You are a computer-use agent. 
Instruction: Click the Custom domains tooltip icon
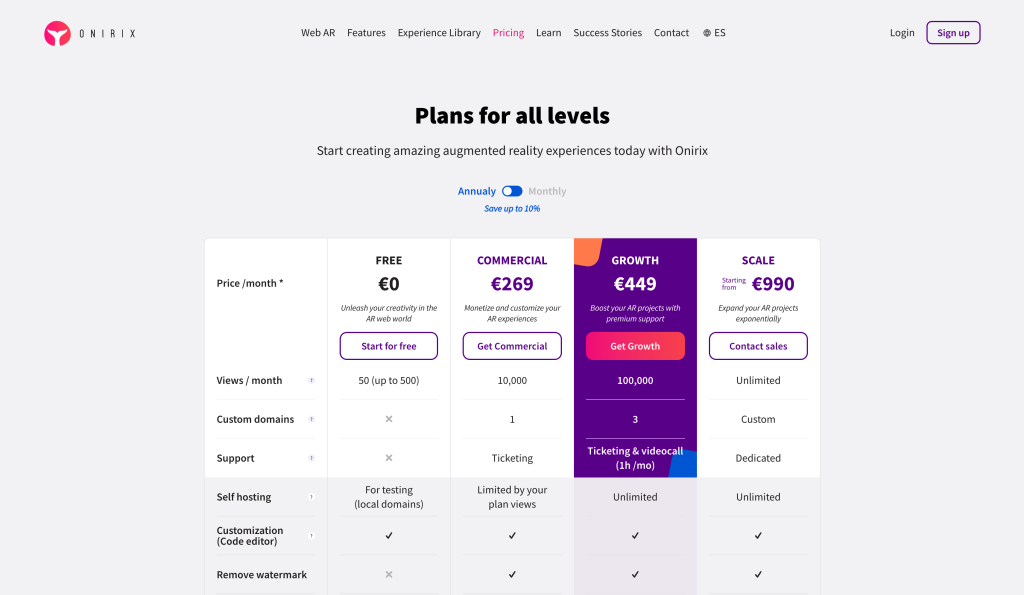click(x=311, y=419)
